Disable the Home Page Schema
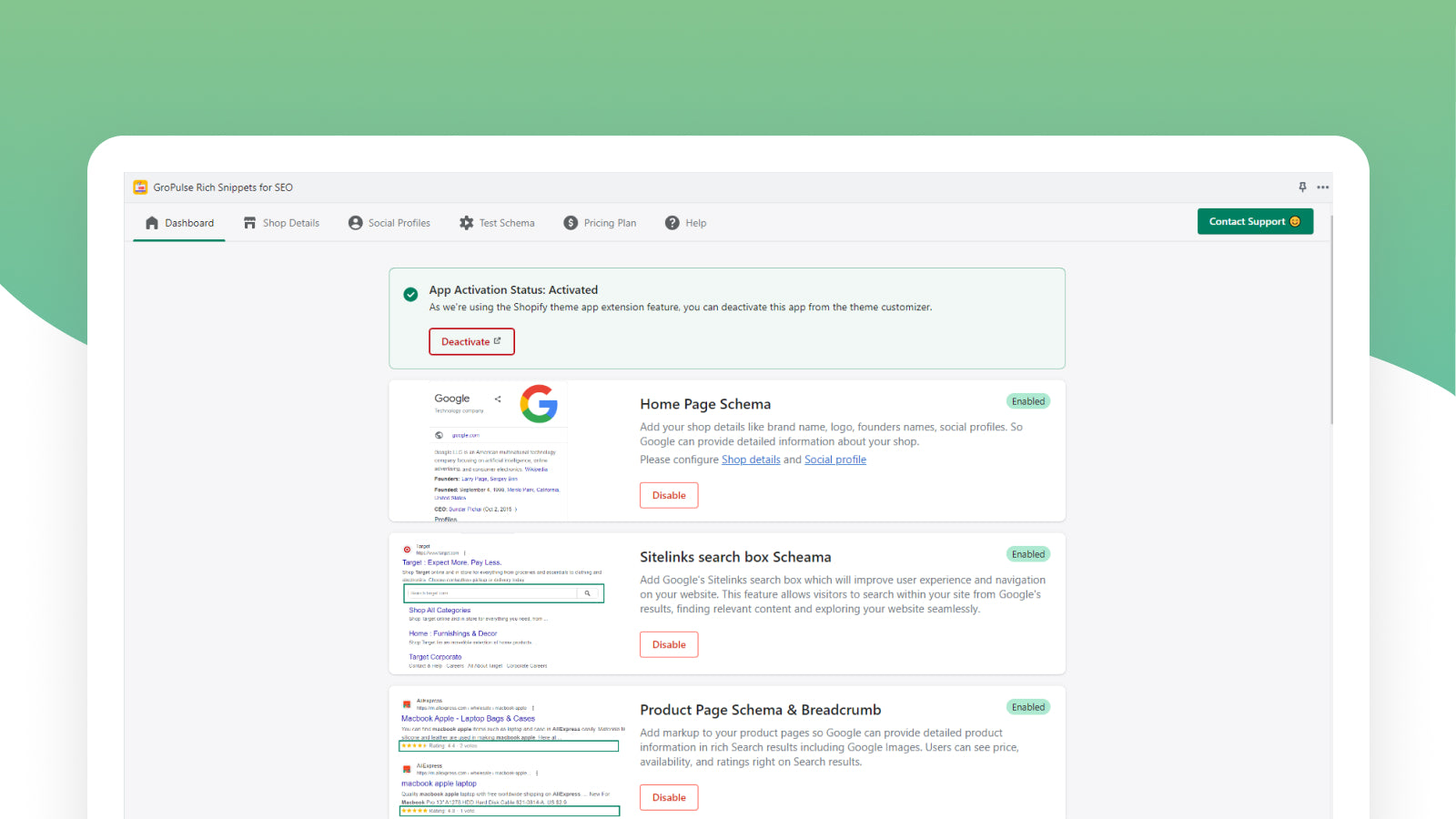Screen dimensions: 1456x819 point(669,495)
